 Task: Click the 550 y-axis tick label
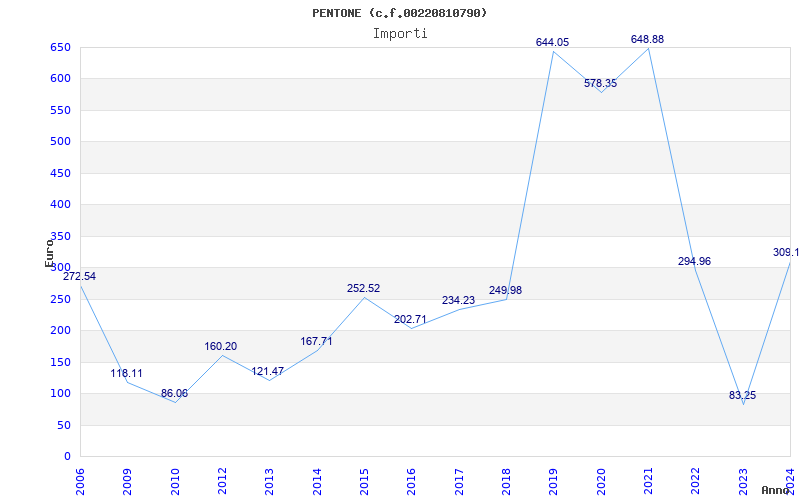tap(60, 110)
